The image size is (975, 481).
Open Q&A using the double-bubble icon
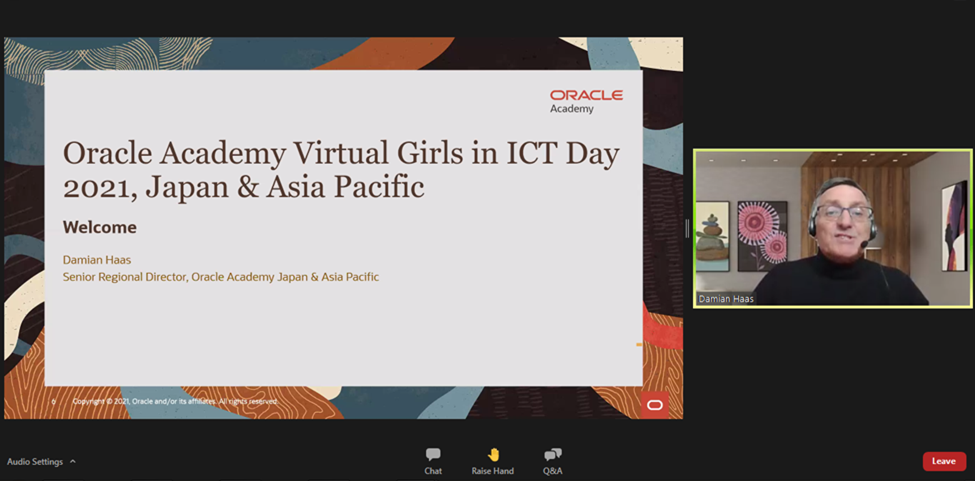click(x=552, y=454)
